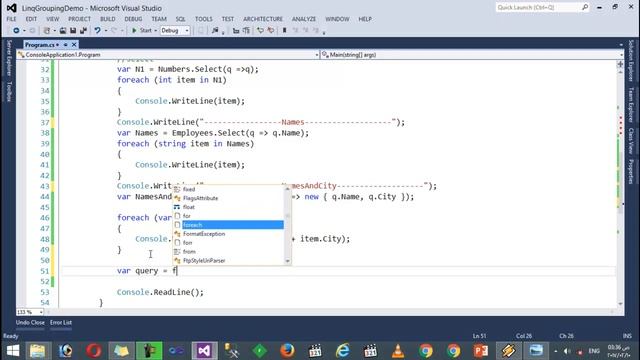The image size is (640, 360).
Task: Open File Explorer from the taskbar
Action: pyautogui.click(x=38, y=351)
